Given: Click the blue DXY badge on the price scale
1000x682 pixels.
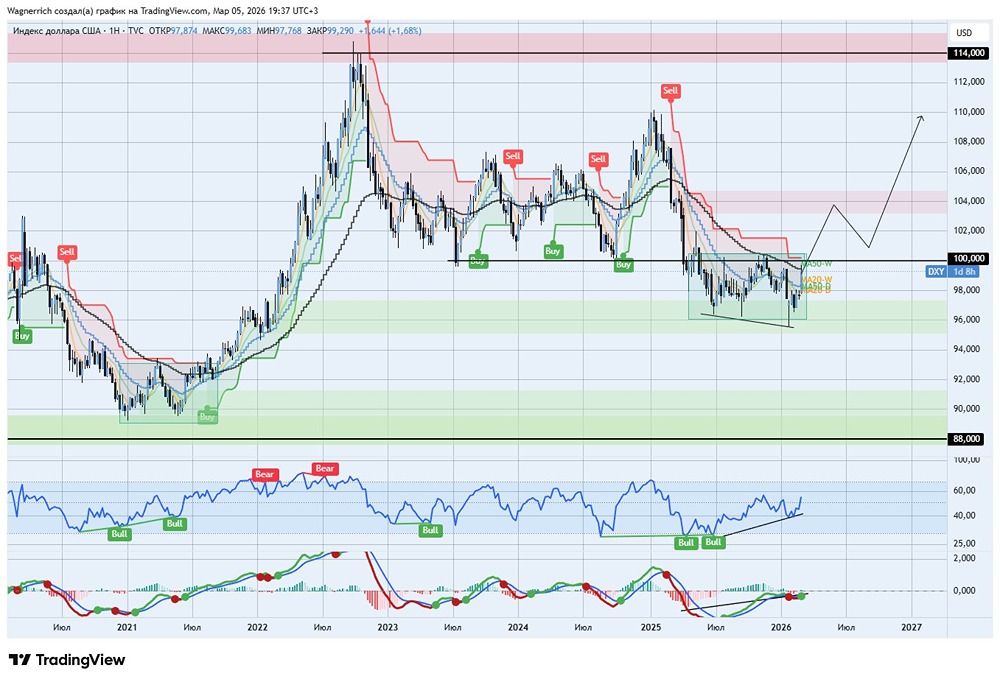Looking at the screenshot, I should coord(936,271).
